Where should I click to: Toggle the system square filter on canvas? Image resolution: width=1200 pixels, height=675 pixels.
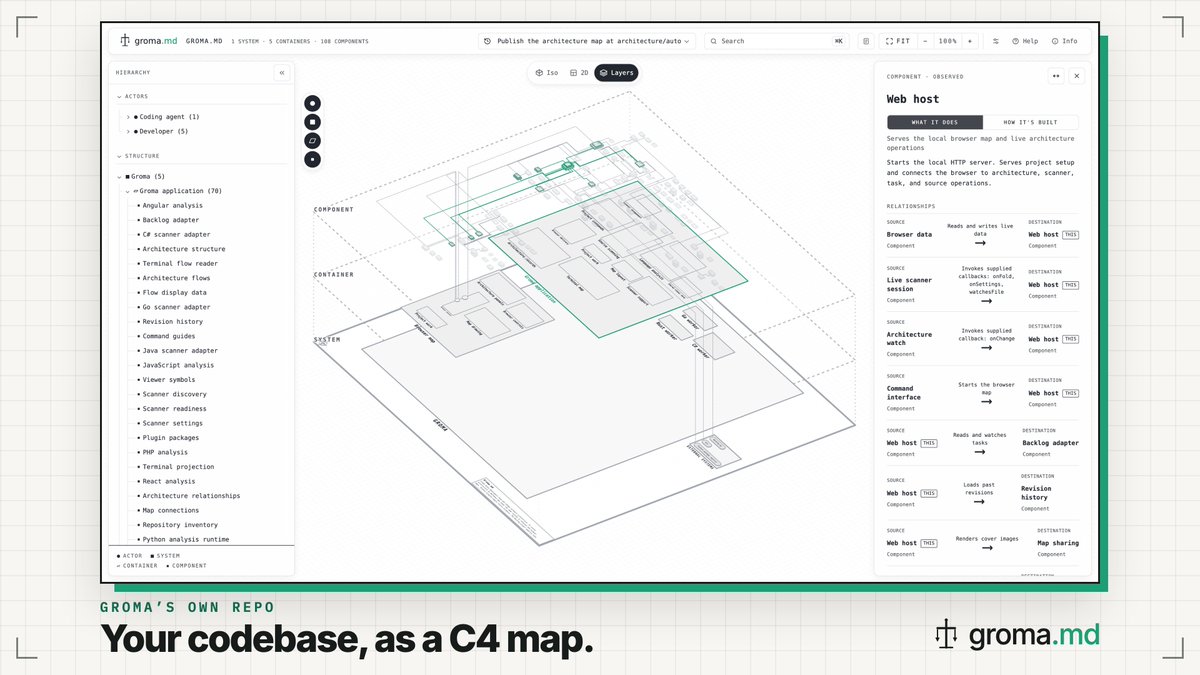pyautogui.click(x=313, y=122)
